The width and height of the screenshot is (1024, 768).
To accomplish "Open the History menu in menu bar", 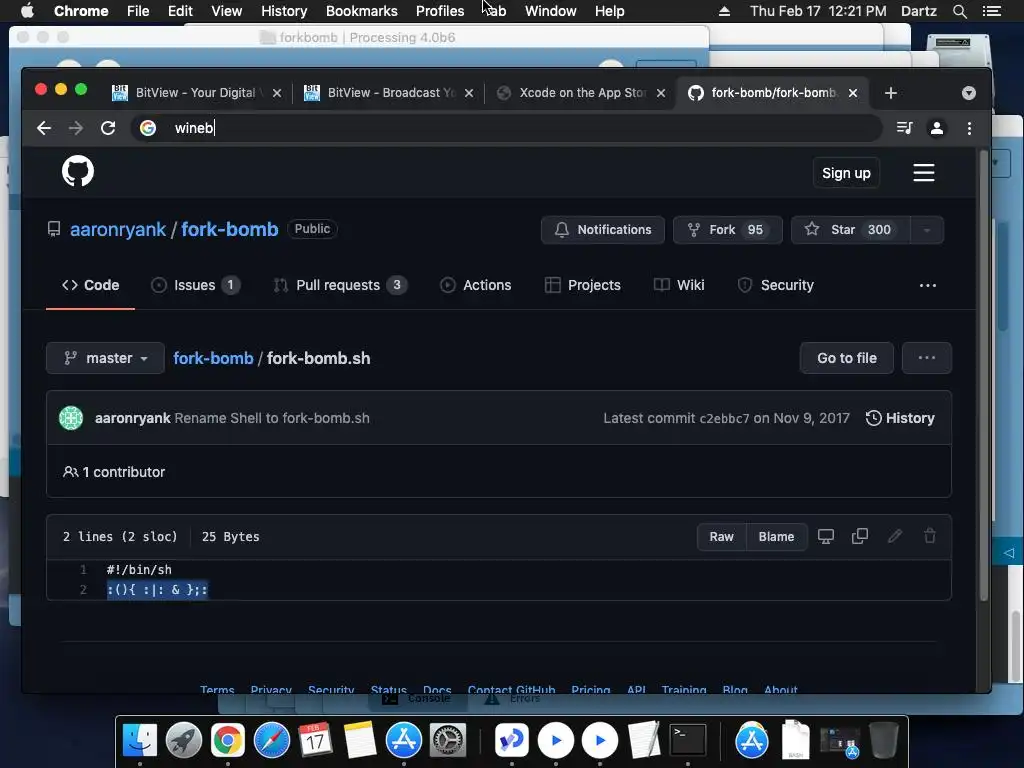I will pos(283,11).
